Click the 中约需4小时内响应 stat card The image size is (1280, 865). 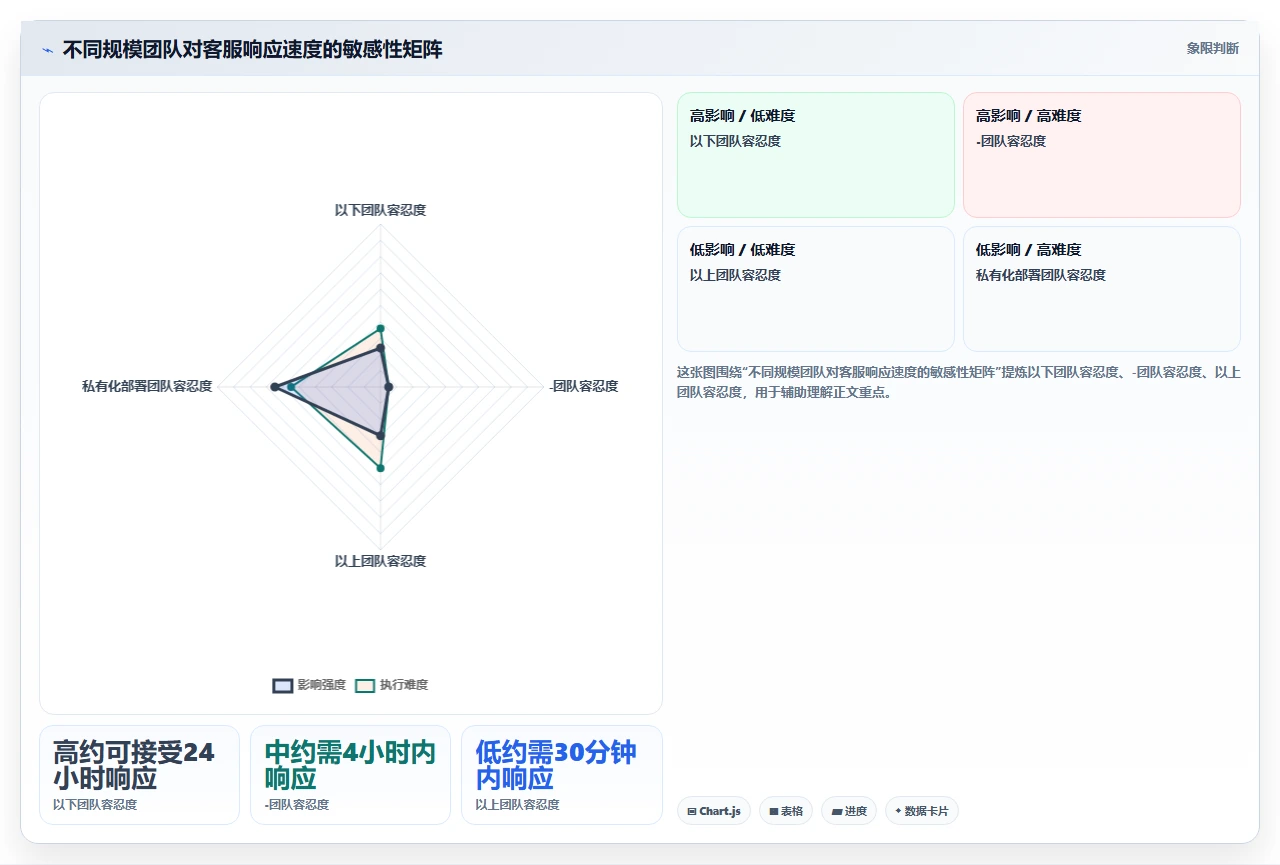click(x=350, y=775)
